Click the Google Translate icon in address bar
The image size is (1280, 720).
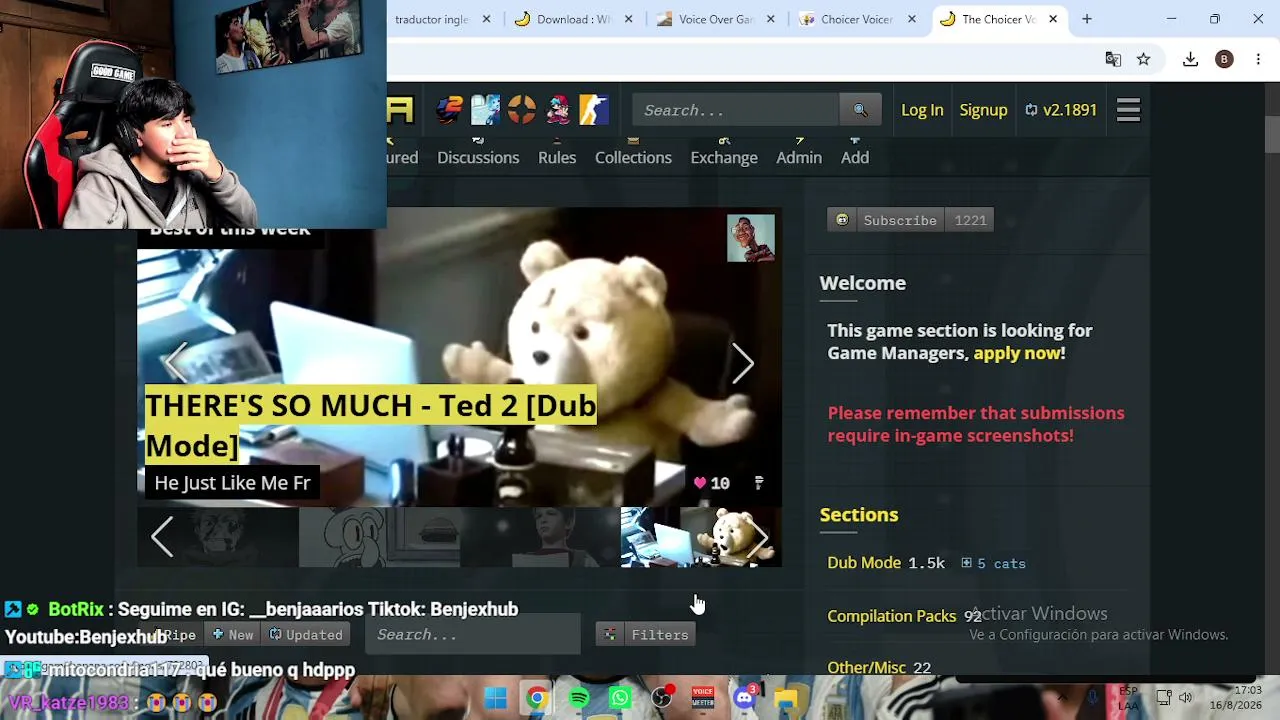[x=1113, y=59]
